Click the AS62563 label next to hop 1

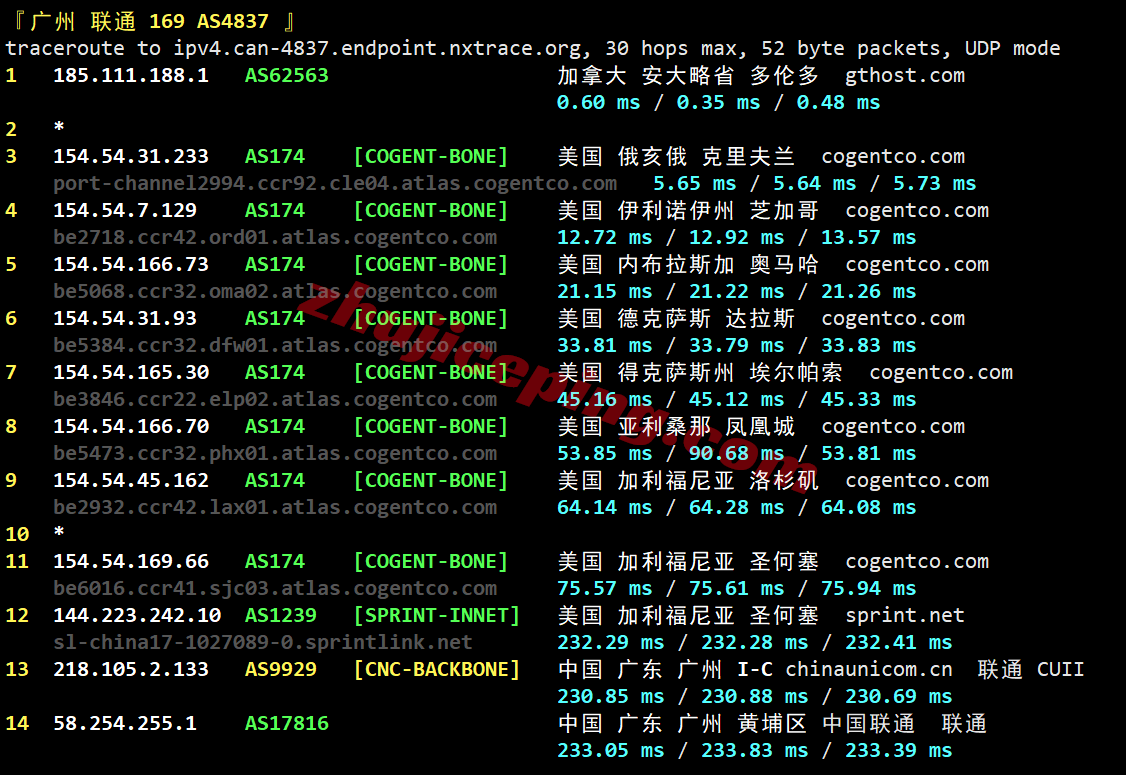pyautogui.click(x=285, y=74)
